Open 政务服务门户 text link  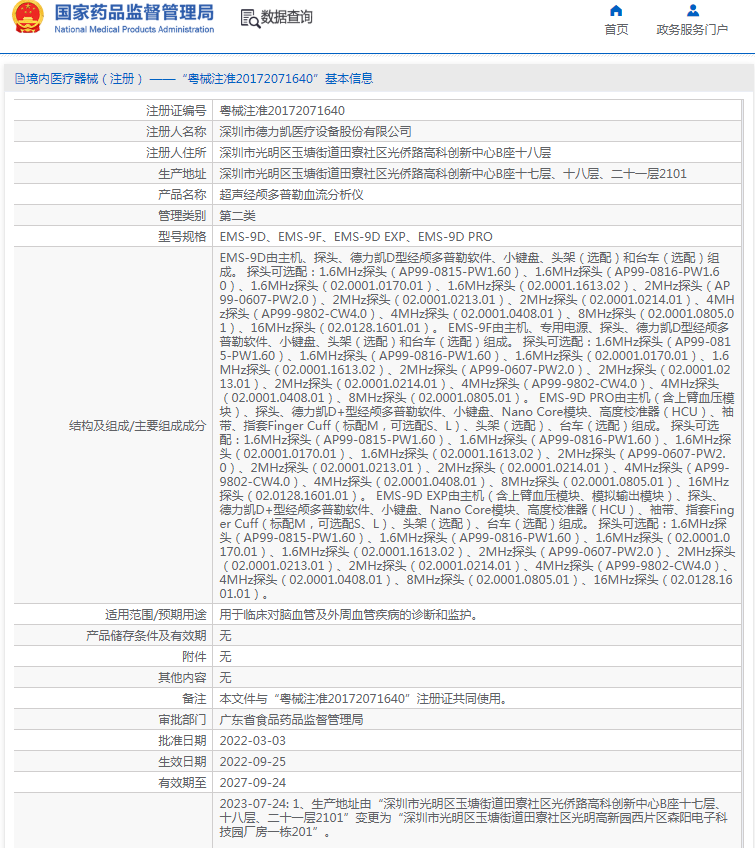pyautogui.click(x=692, y=30)
